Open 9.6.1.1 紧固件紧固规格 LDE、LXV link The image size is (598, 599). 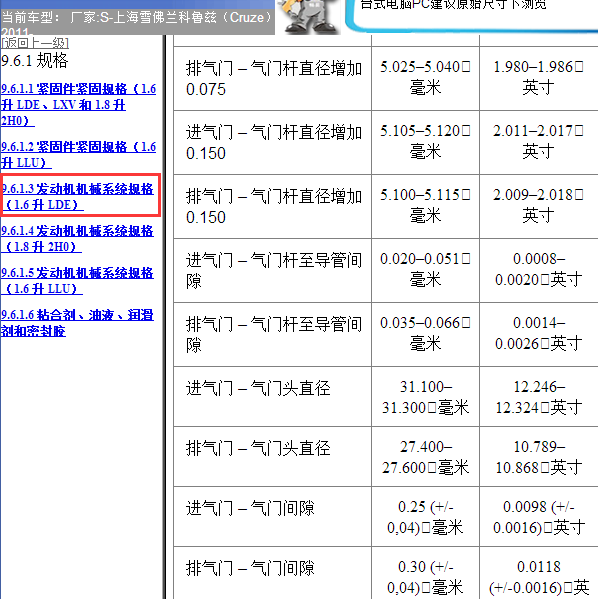pyautogui.click(x=78, y=105)
